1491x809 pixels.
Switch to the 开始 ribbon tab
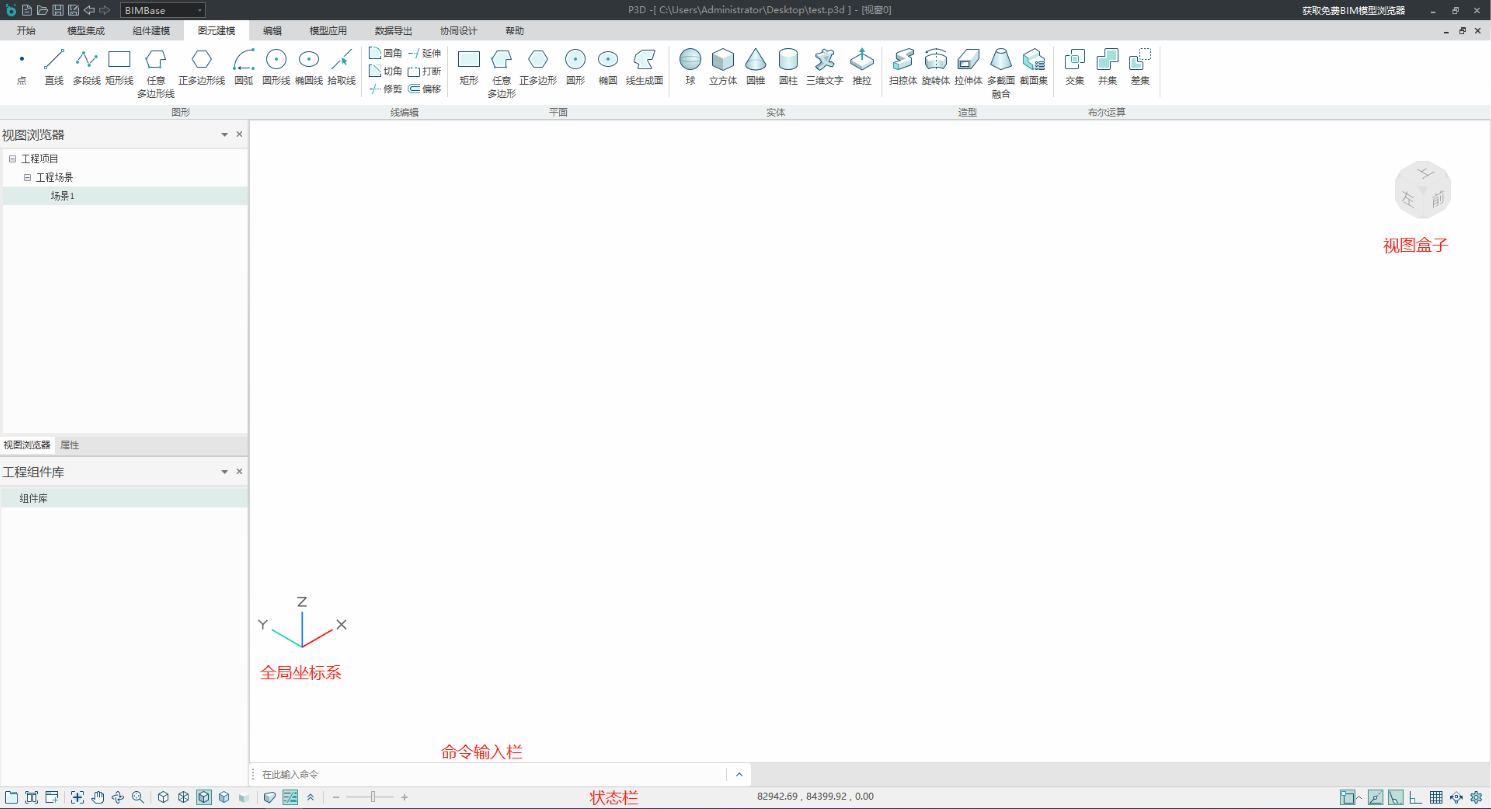point(26,31)
